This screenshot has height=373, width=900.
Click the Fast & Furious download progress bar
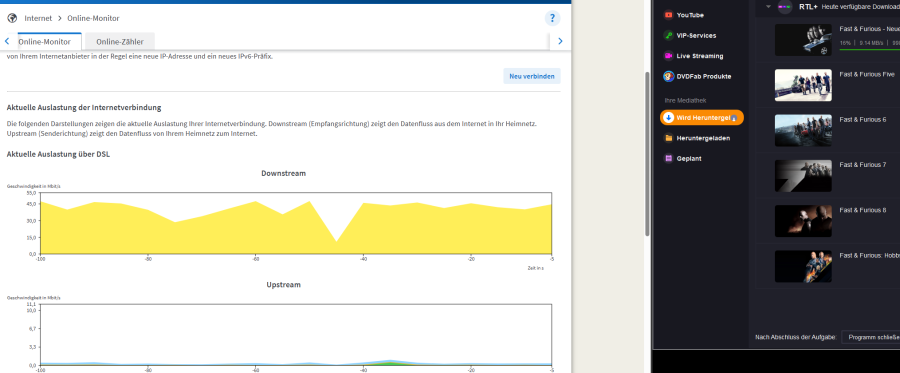pyautogui.click(x=869, y=50)
